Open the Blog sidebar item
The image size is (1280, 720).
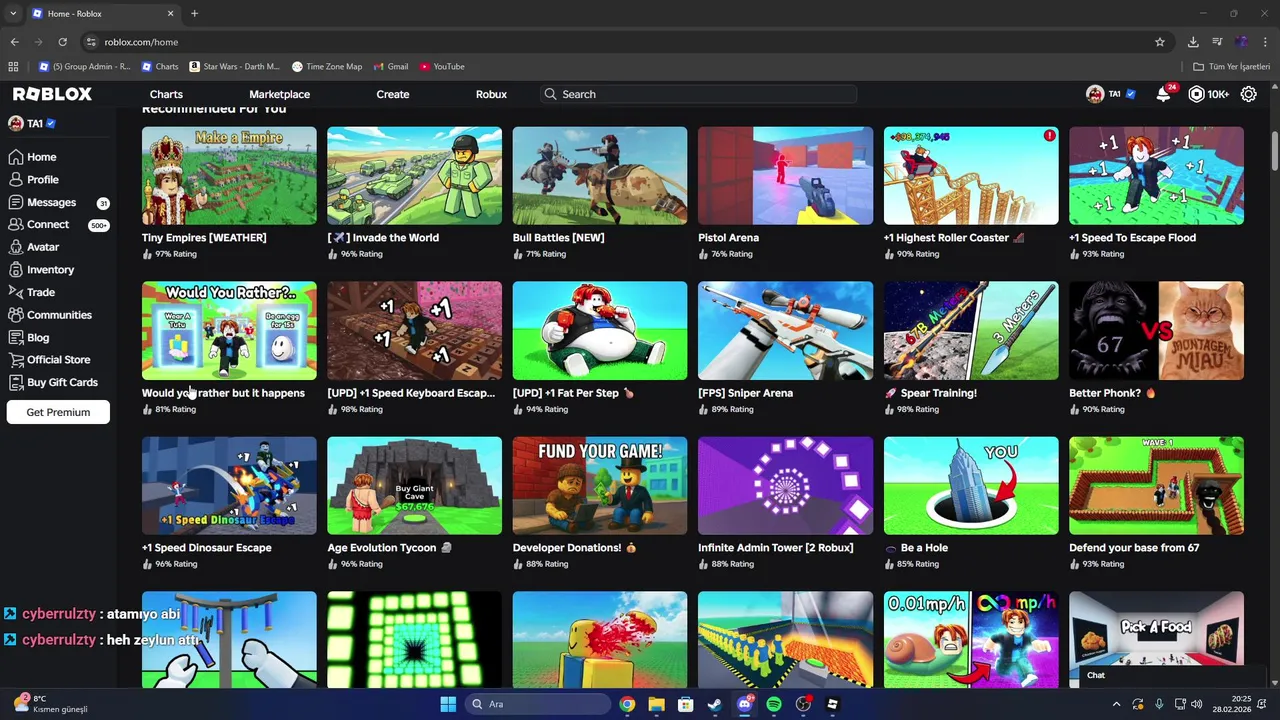pos(29,337)
